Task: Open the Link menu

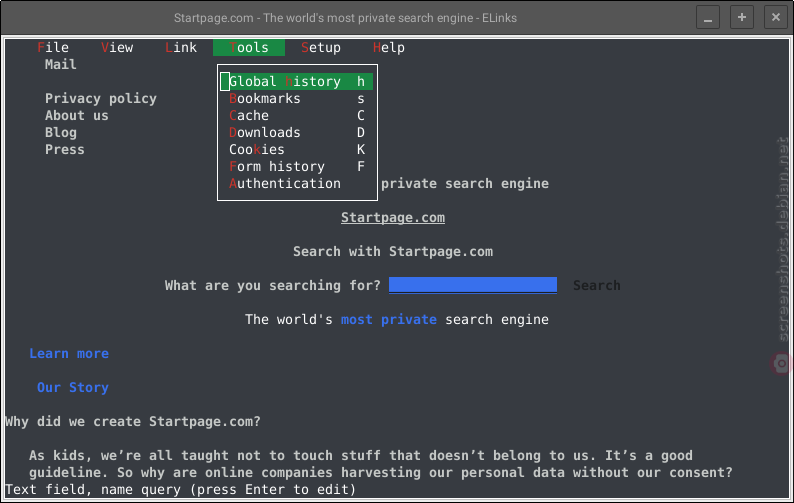Action: coord(181,48)
